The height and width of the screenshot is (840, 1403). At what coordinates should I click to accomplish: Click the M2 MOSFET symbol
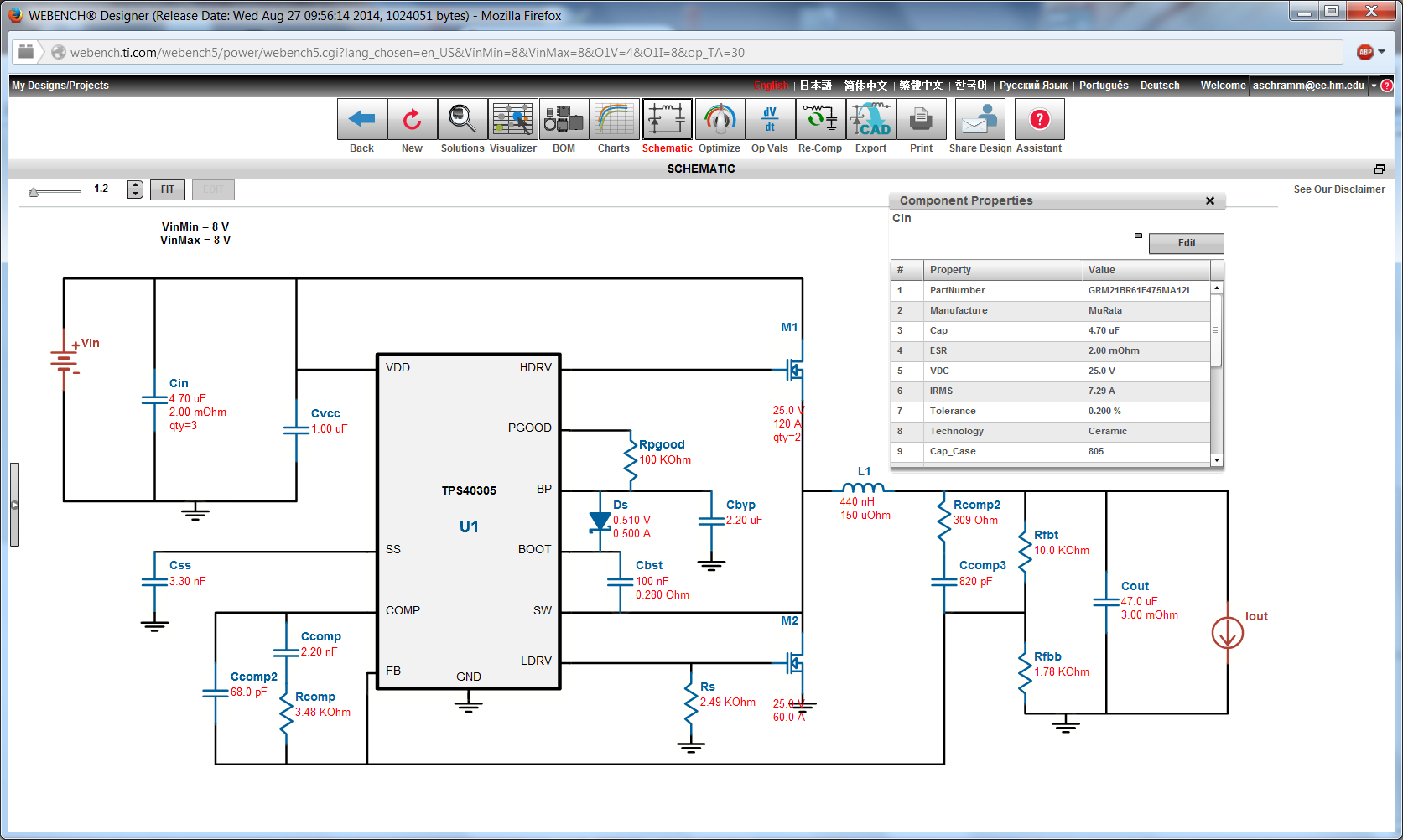794,663
